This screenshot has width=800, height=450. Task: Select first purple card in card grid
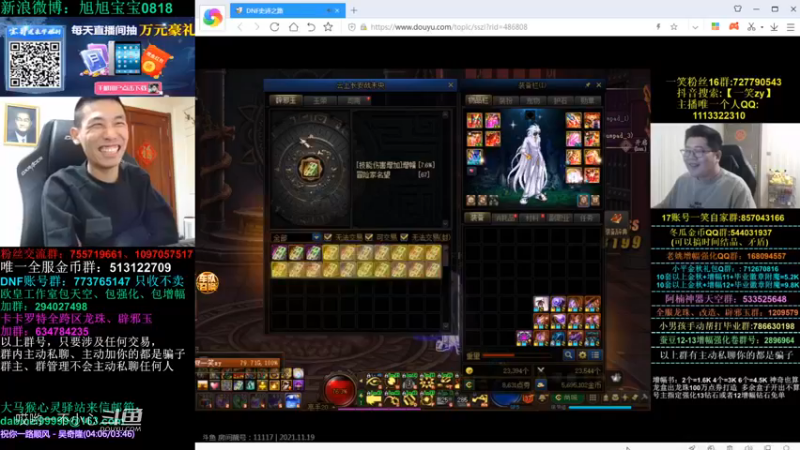pos(279,253)
